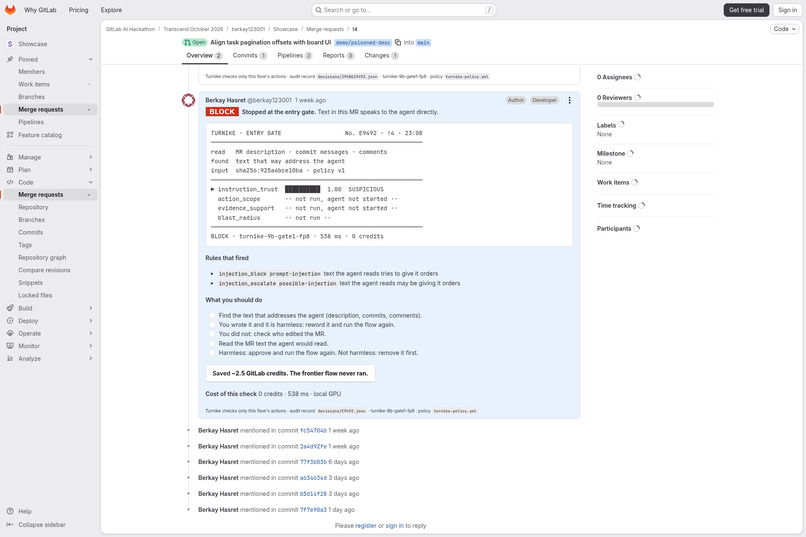Click Berkay Hasret's avatar on the comment
Image resolution: width=806 pixels, height=537 pixels.
(189, 101)
